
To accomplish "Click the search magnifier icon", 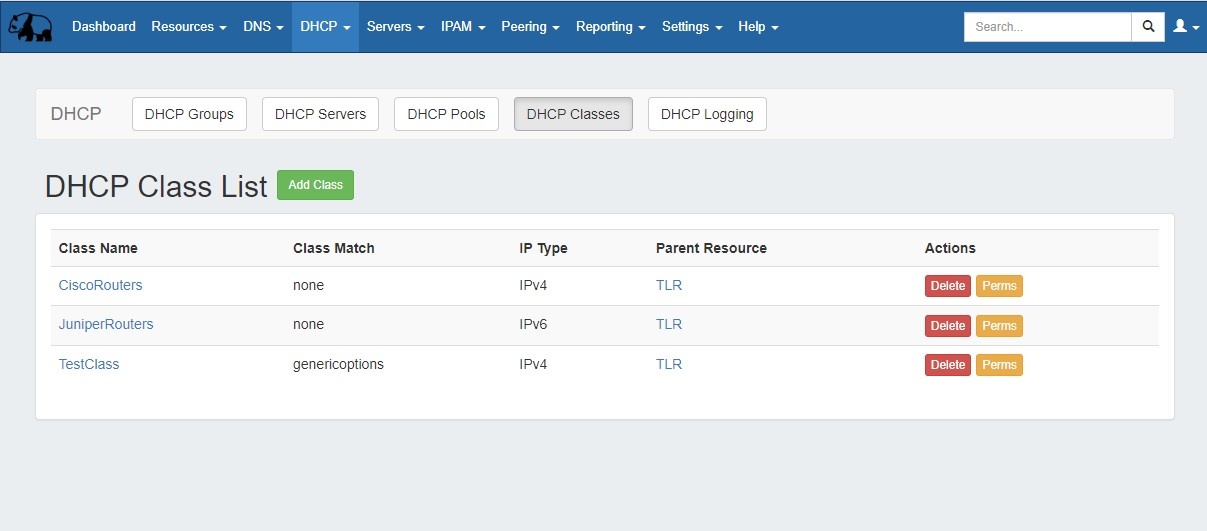I will click(1148, 27).
